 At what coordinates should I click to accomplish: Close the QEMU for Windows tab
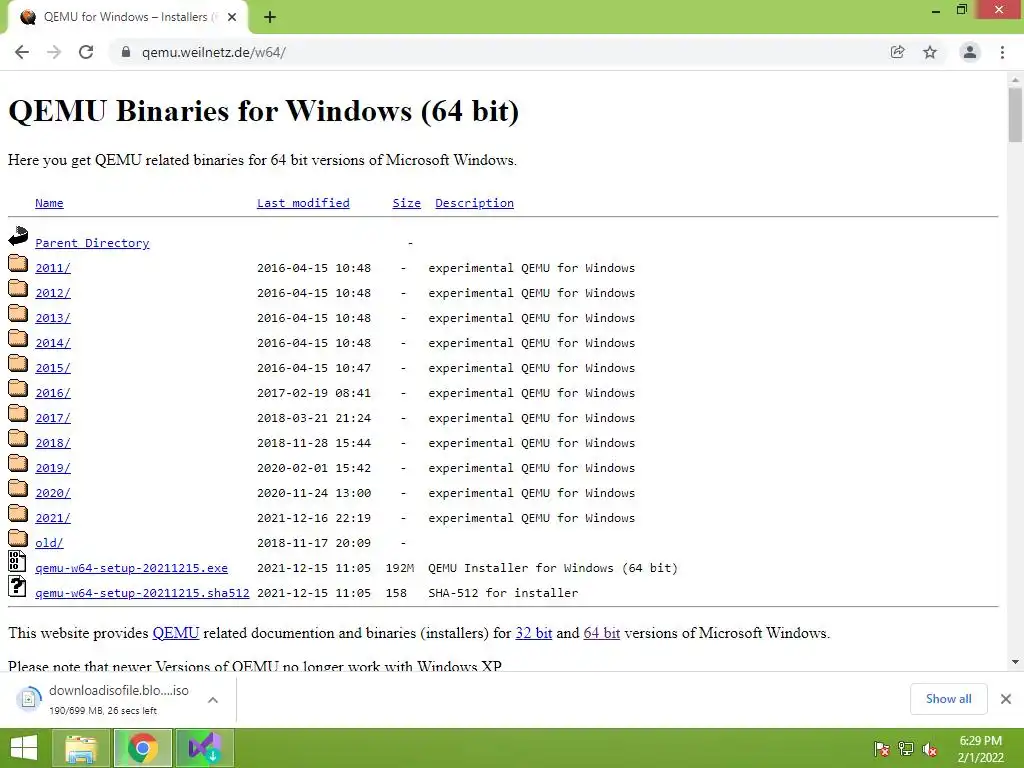pos(232,17)
